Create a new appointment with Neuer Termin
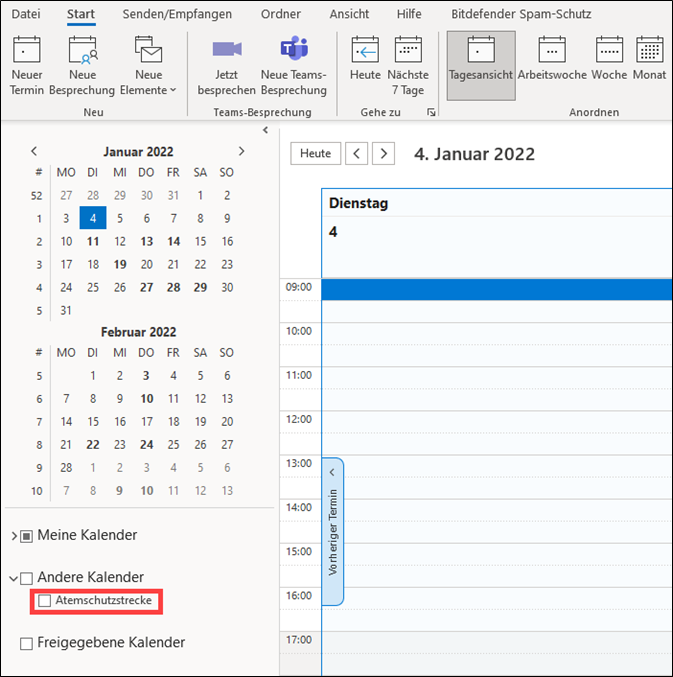Viewport: 673px width, 677px height. pyautogui.click(x=27, y=66)
